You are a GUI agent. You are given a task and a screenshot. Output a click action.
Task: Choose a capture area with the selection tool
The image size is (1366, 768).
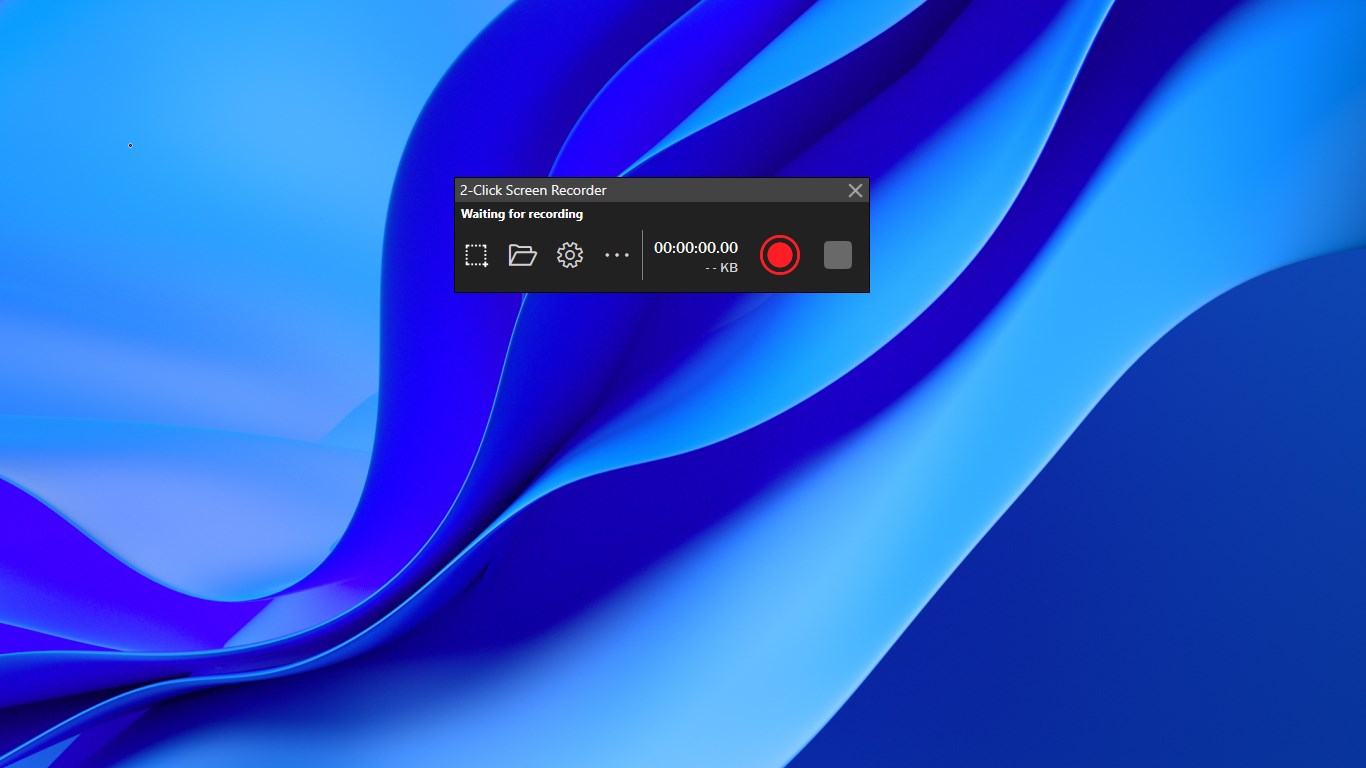[x=476, y=255]
